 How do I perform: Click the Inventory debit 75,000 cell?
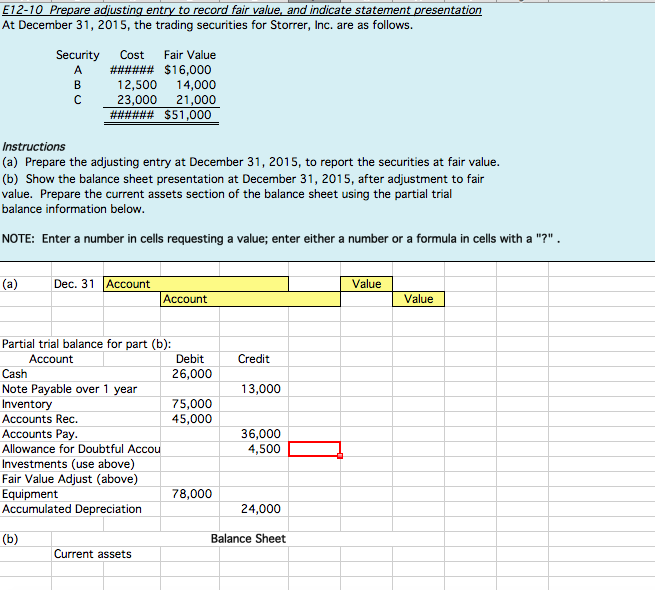click(x=192, y=404)
